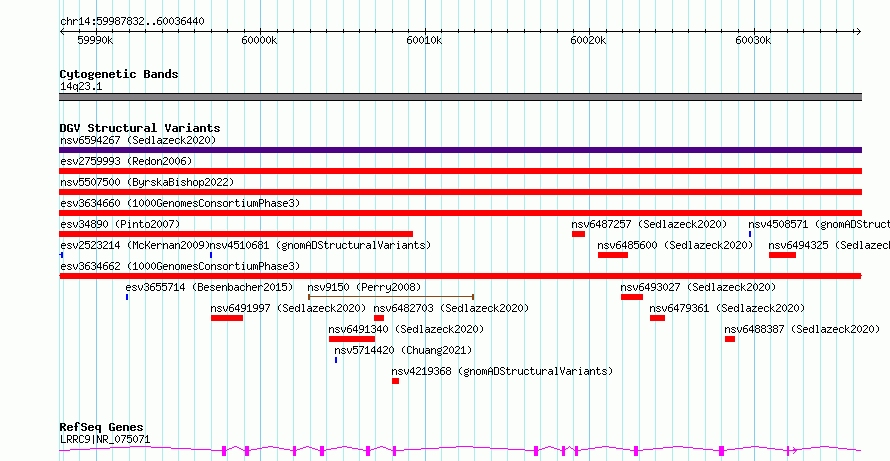
Task: Click the red bar under nsv6491997
Action: (227, 318)
